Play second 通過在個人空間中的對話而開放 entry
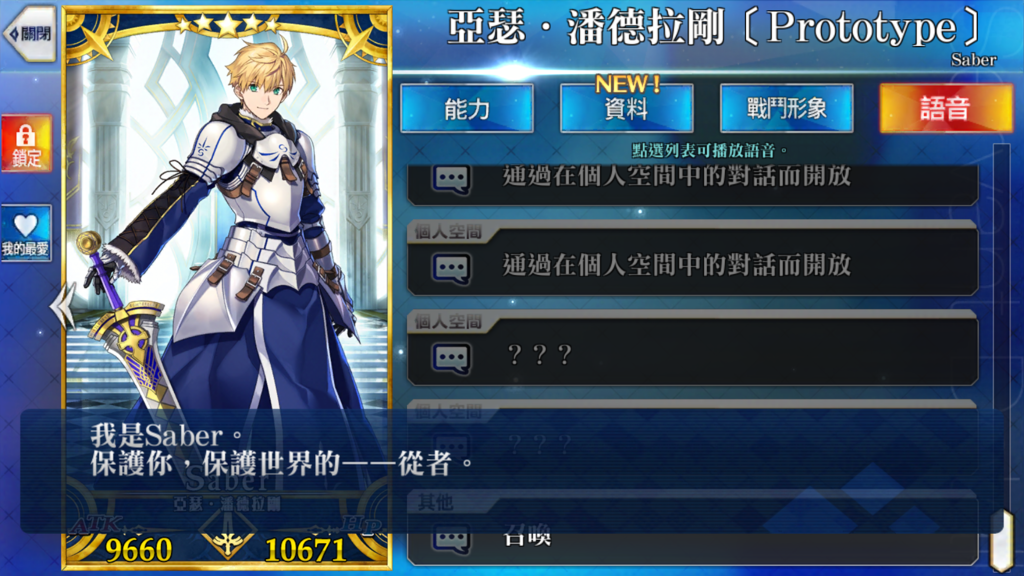 692,266
